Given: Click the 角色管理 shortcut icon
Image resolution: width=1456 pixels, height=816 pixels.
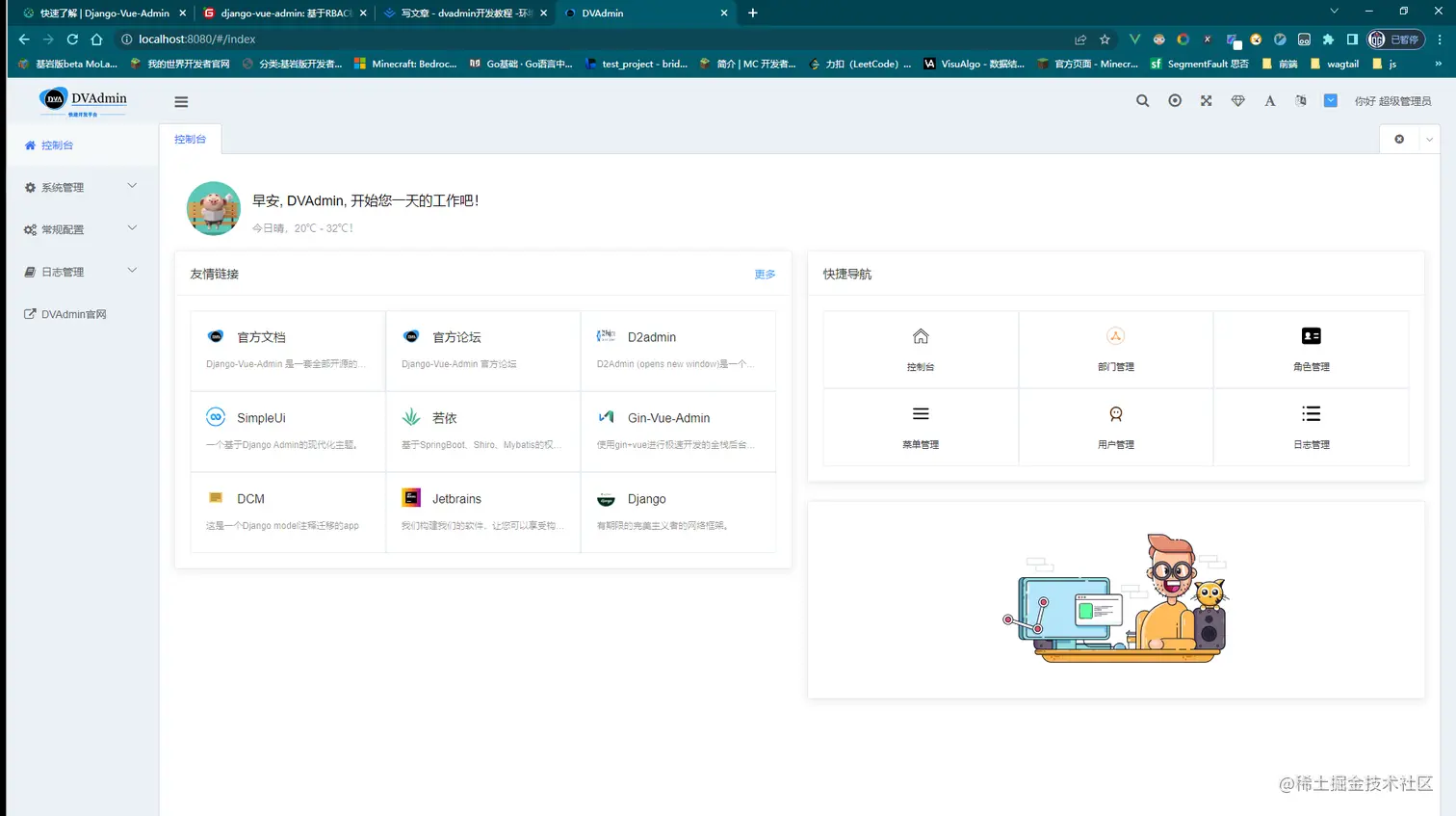Looking at the screenshot, I should tap(1311, 336).
